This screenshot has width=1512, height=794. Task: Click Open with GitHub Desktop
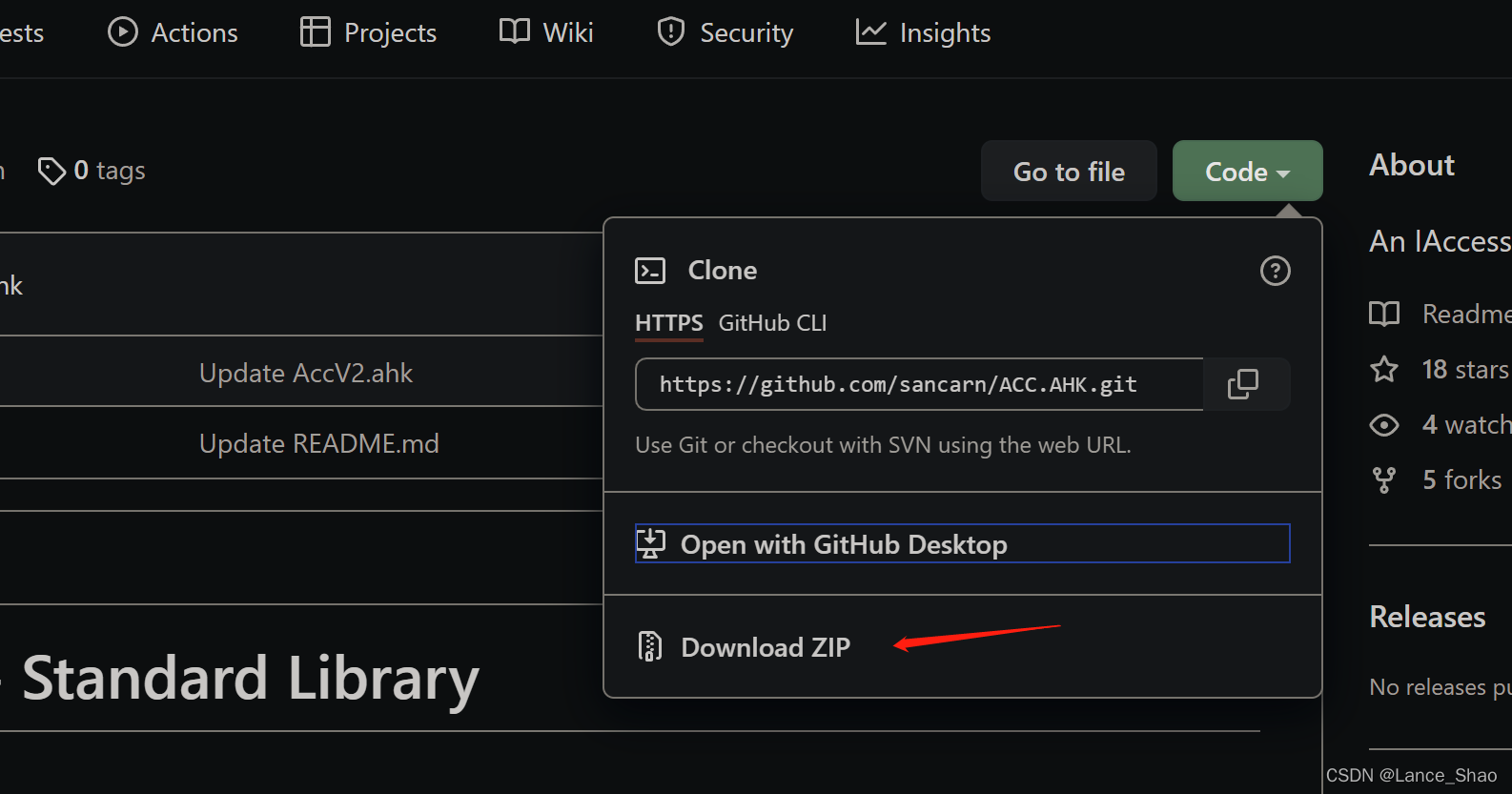click(962, 543)
